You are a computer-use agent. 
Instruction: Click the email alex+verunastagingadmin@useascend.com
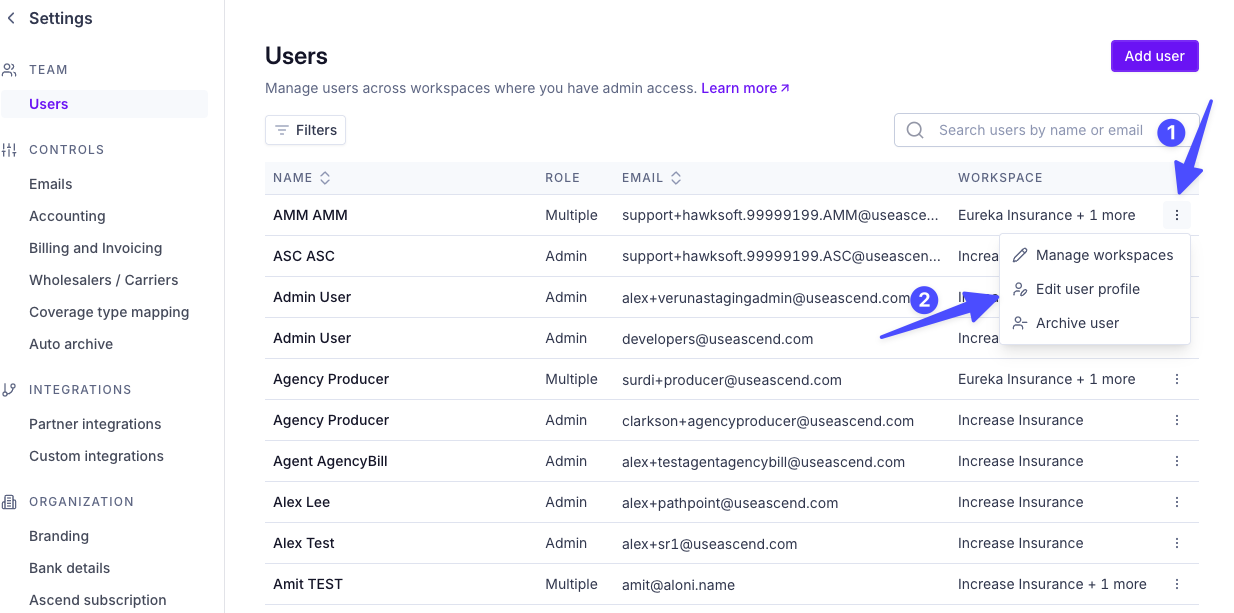[766, 297]
